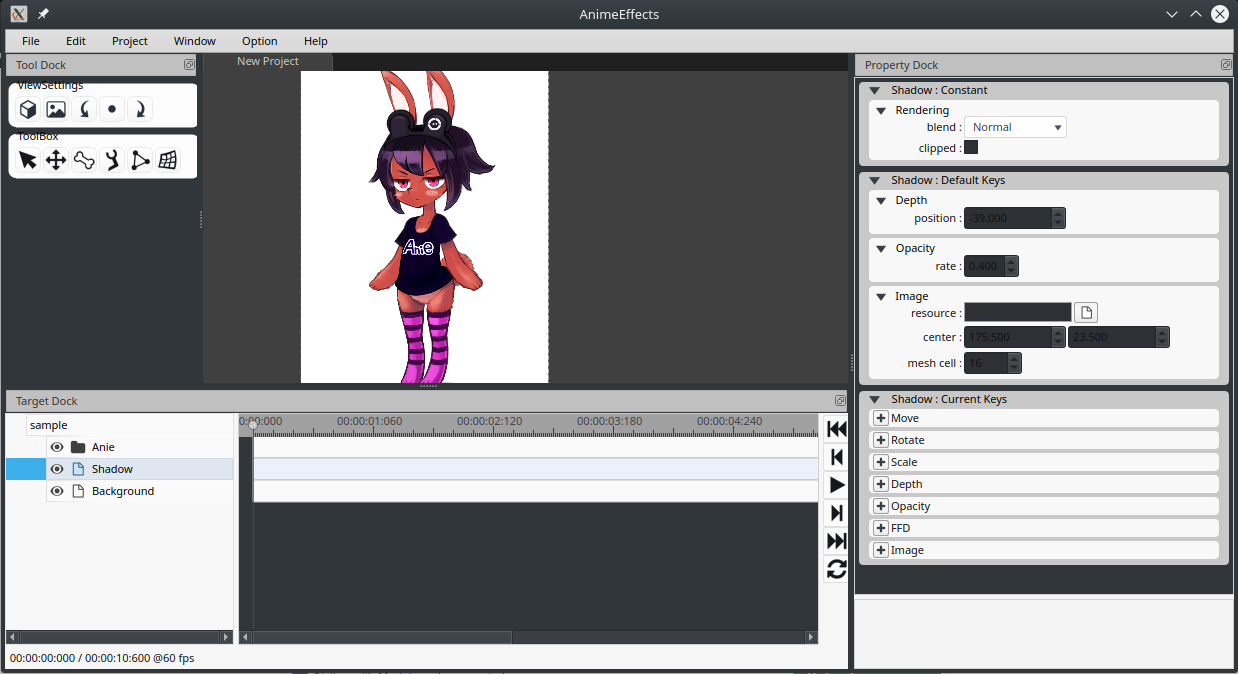Collapse the Depth group in Default Keys
The height and width of the screenshot is (674, 1238).
click(881, 200)
